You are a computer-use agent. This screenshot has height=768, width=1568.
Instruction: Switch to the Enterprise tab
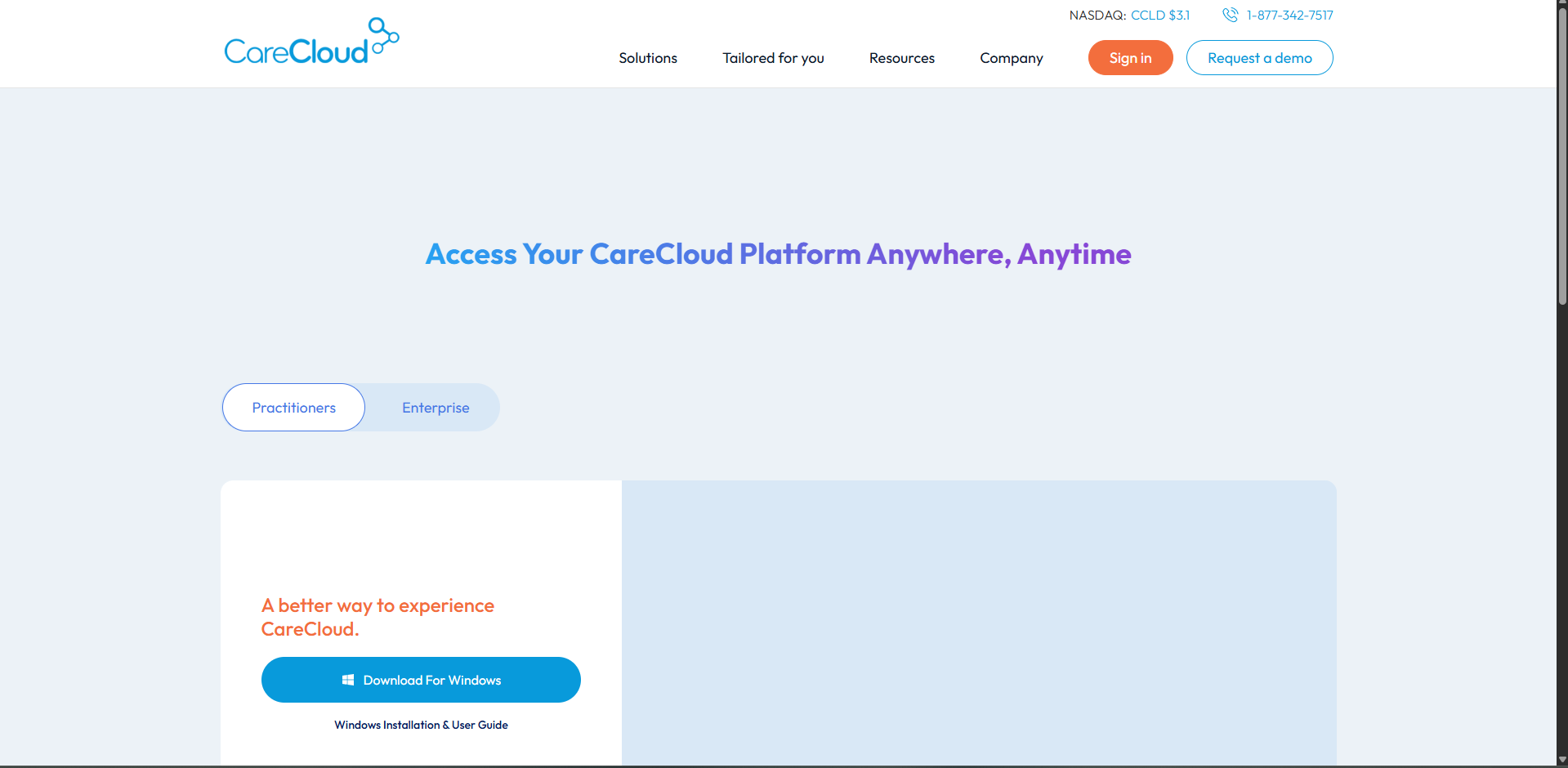pos(435,407)
